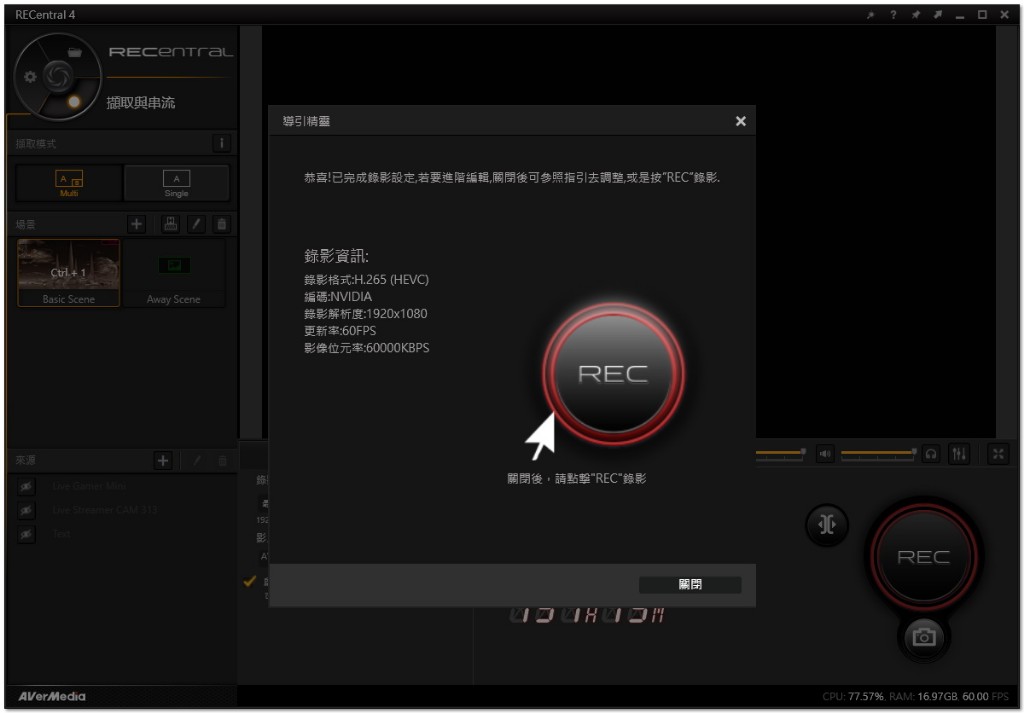Click the 影像位元率:60000KBPS line

[367, 347]
